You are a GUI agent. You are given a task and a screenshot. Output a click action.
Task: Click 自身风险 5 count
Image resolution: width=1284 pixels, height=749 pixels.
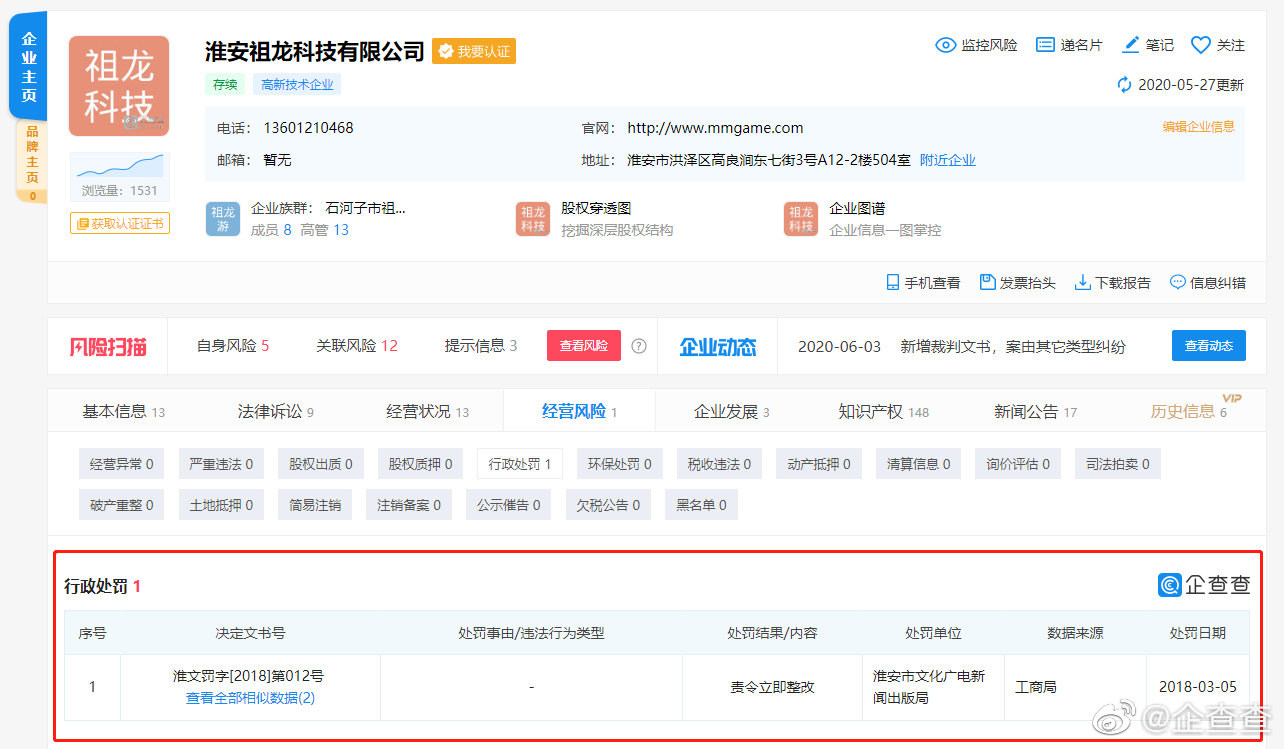pyautogui.click(x=233, y=346)
